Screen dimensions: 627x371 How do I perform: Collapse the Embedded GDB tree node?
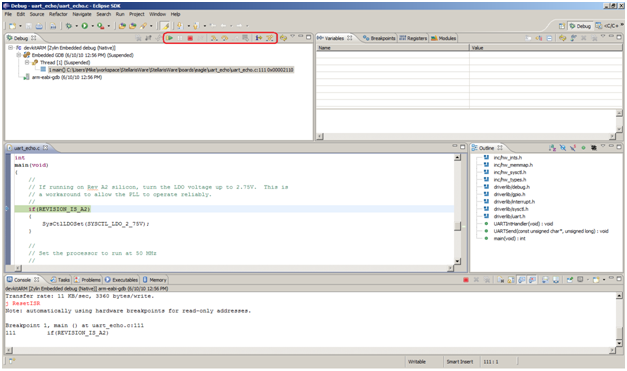(x=19, y=55)
